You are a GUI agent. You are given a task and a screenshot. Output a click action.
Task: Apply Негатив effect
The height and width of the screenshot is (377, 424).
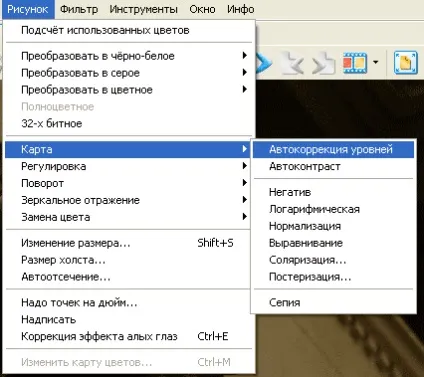coord(333,192)
